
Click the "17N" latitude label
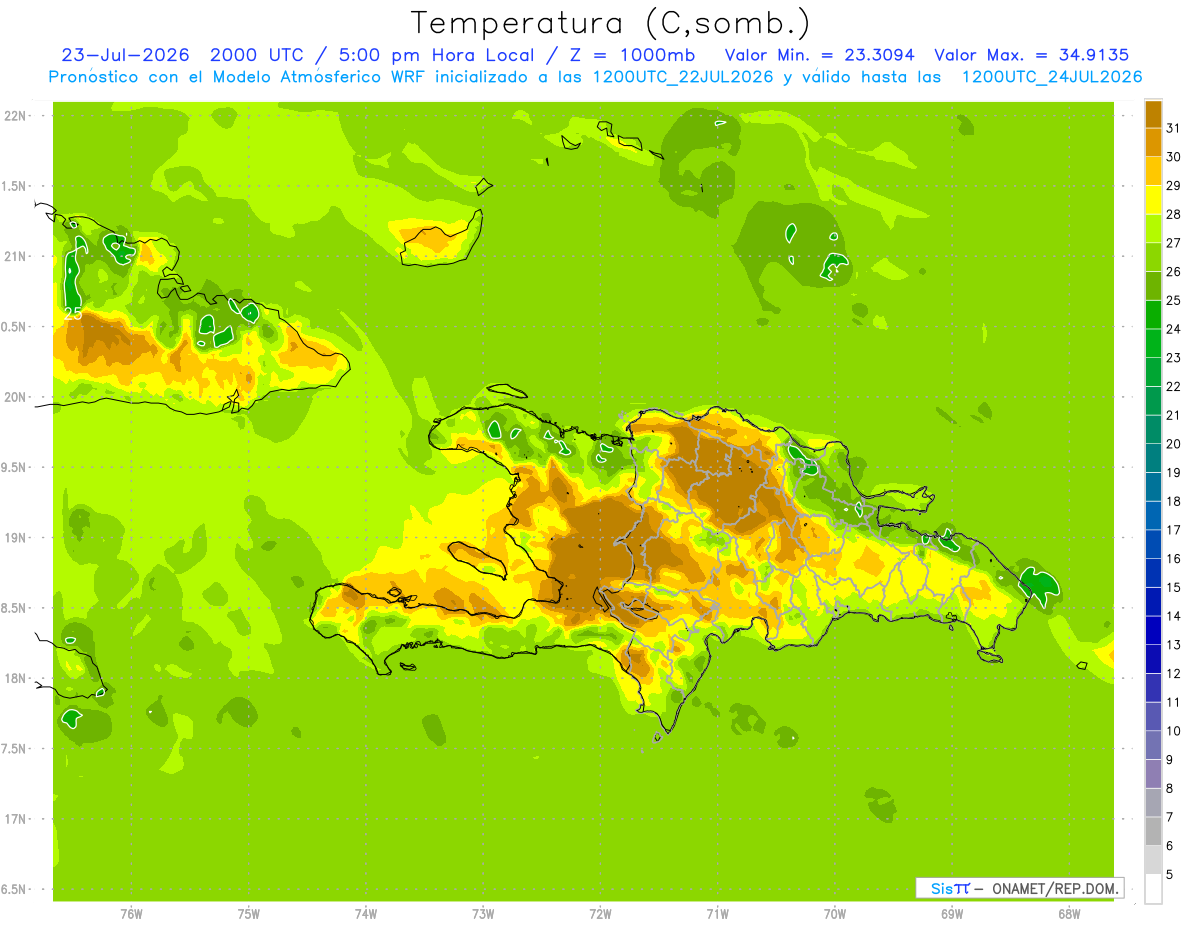[13, 819]
